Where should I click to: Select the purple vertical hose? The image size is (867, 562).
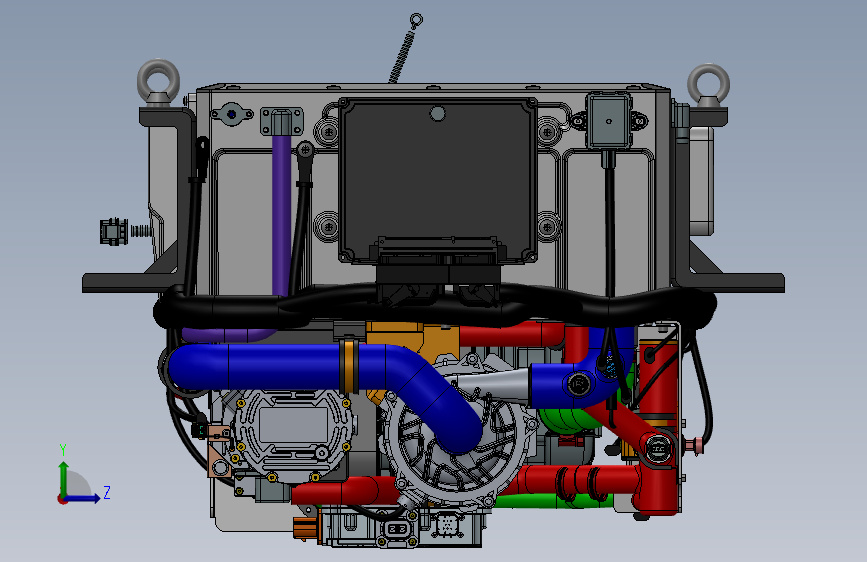coord(281,216)
